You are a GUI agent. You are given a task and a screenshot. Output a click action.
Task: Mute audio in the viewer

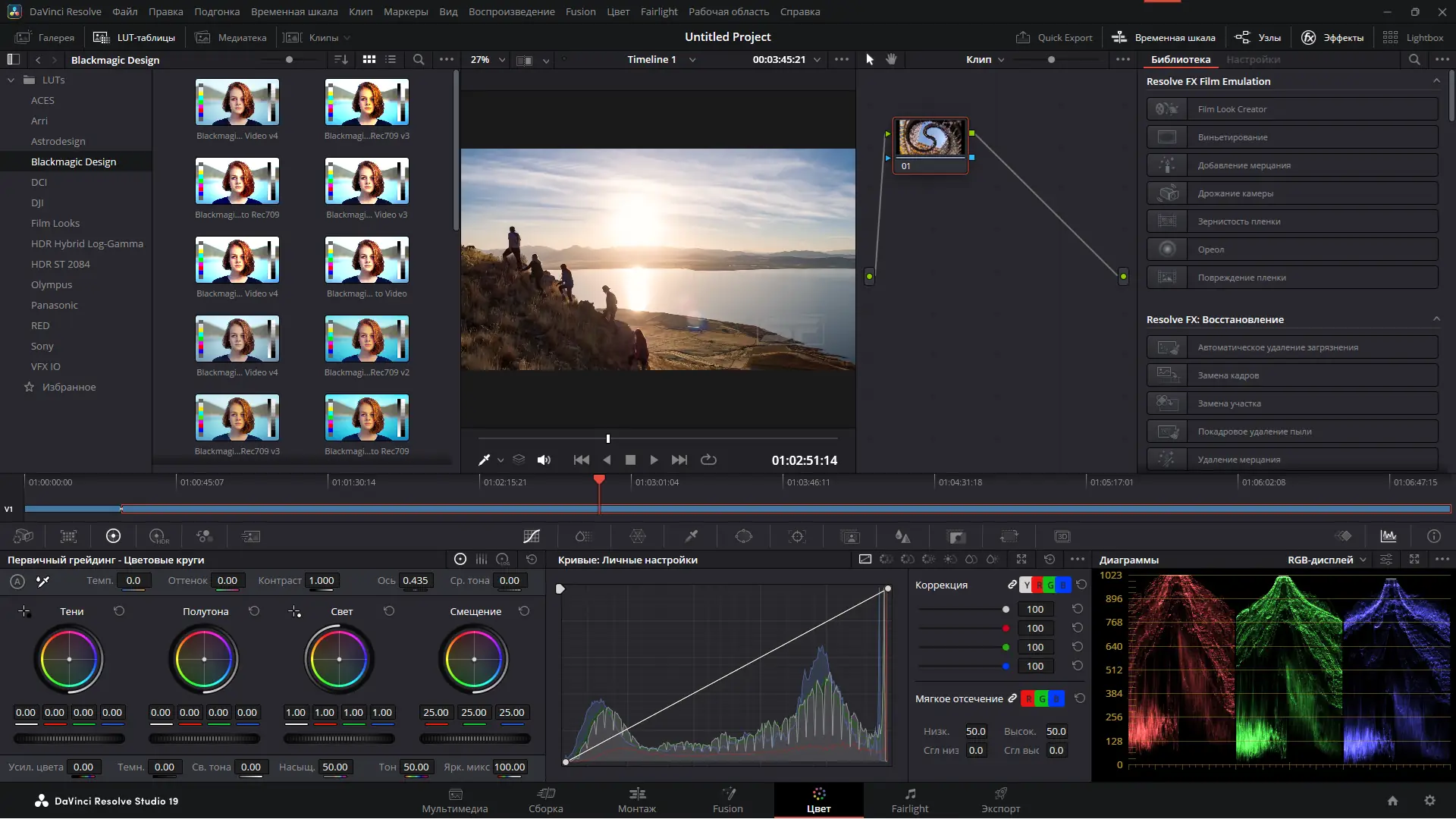pyautogui.click(x=544, y=460)
